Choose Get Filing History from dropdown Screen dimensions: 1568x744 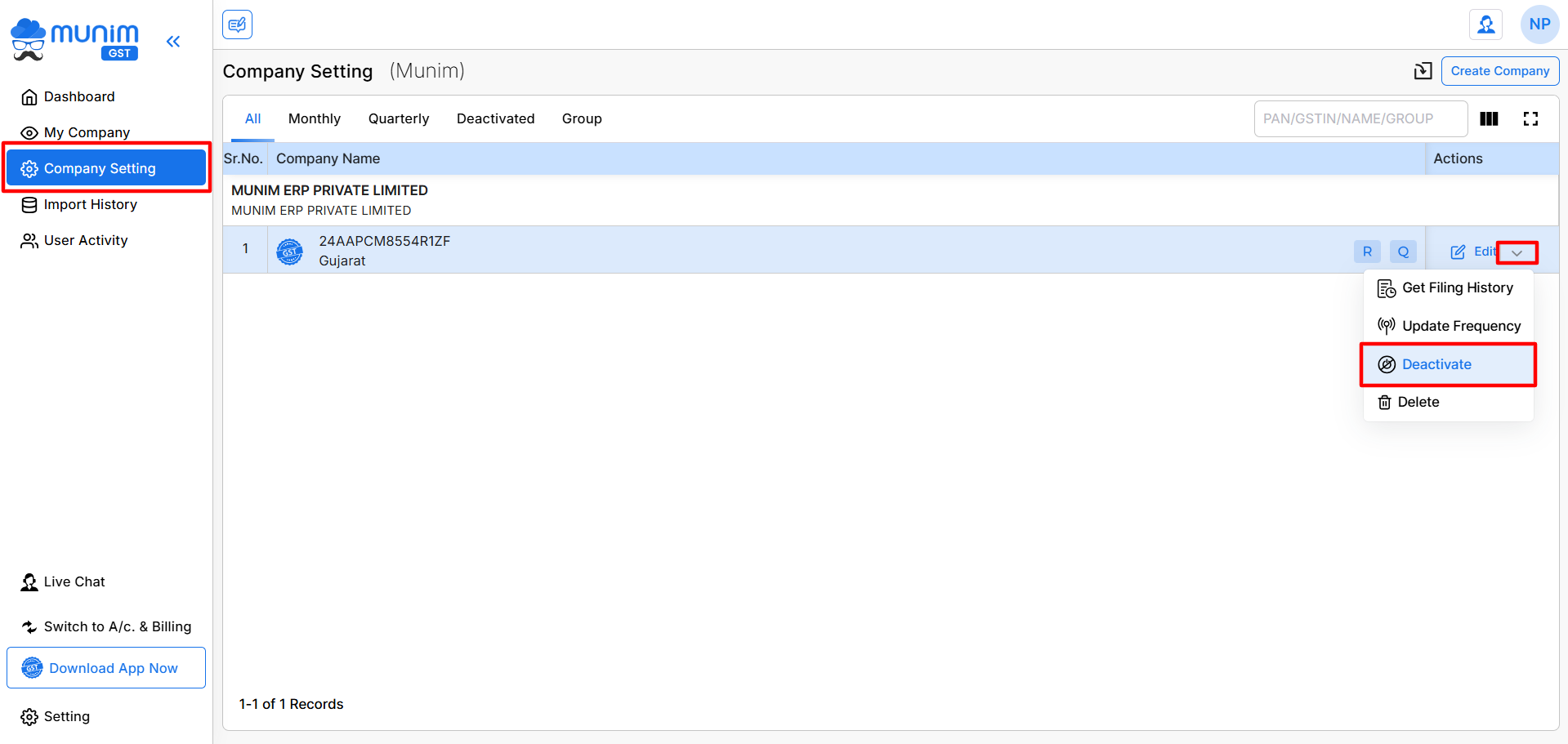tap(1448, 287)
